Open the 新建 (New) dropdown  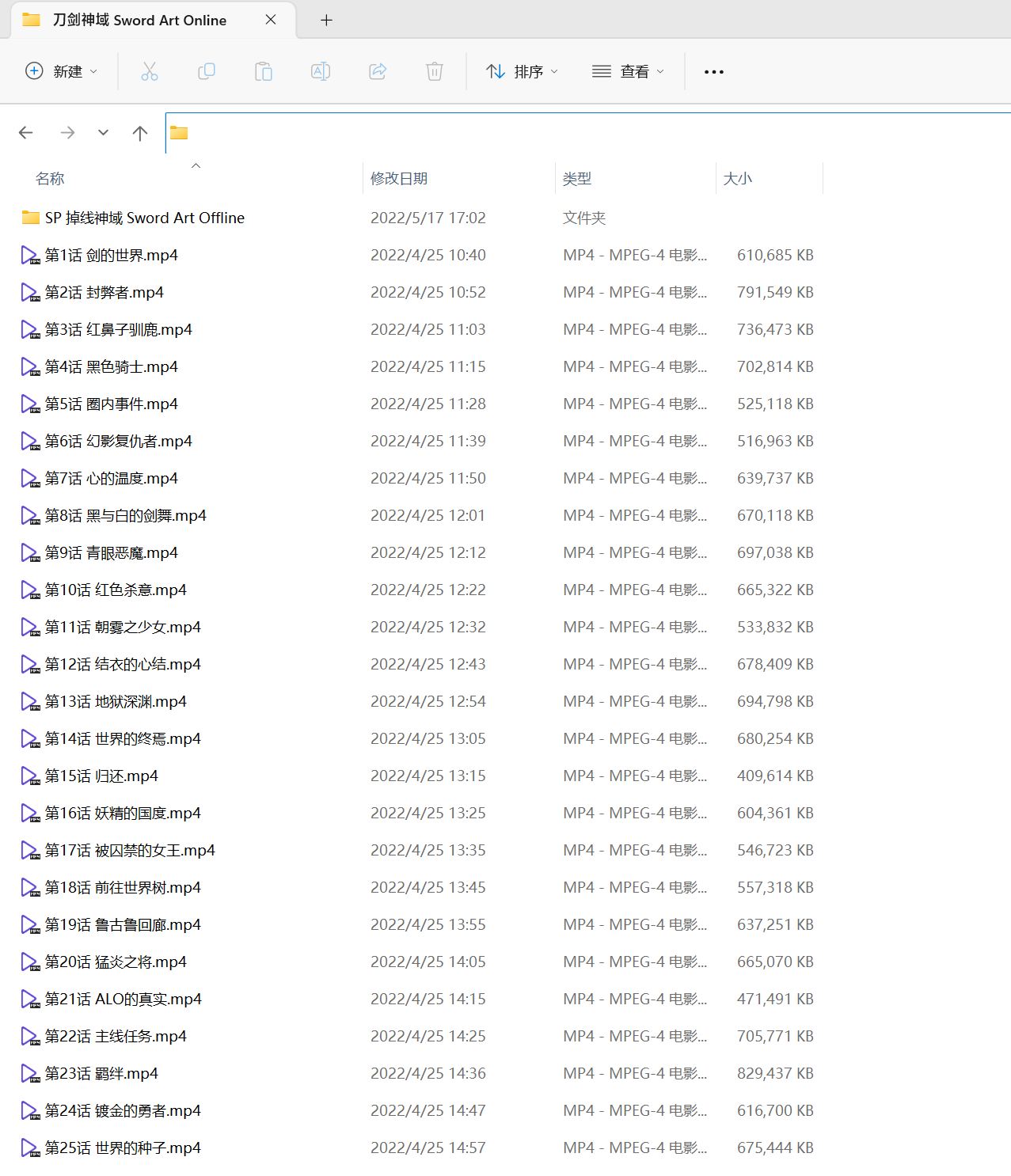click(62, 71)
